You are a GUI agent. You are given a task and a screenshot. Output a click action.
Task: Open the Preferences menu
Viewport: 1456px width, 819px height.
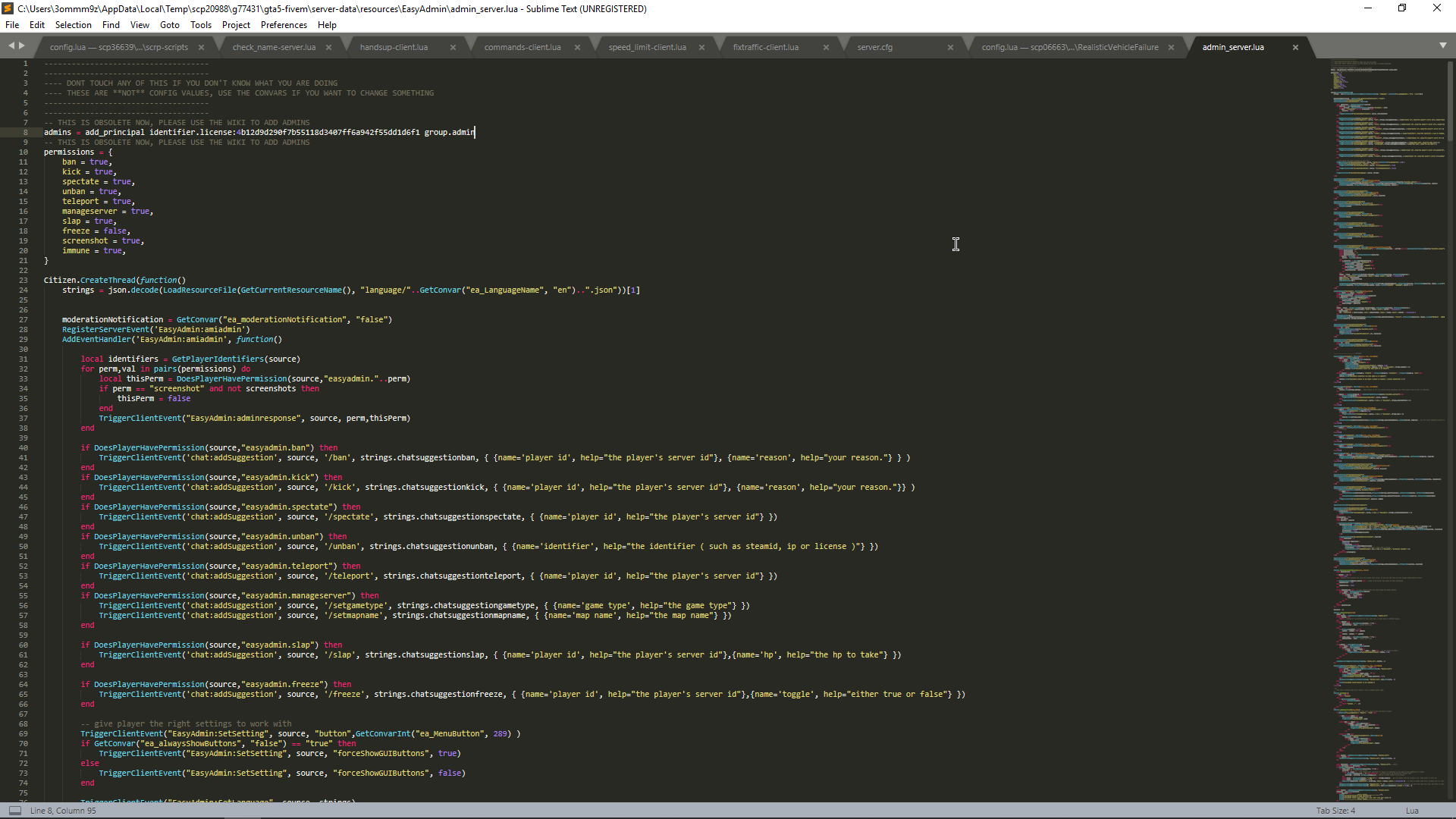pos(284,25)
